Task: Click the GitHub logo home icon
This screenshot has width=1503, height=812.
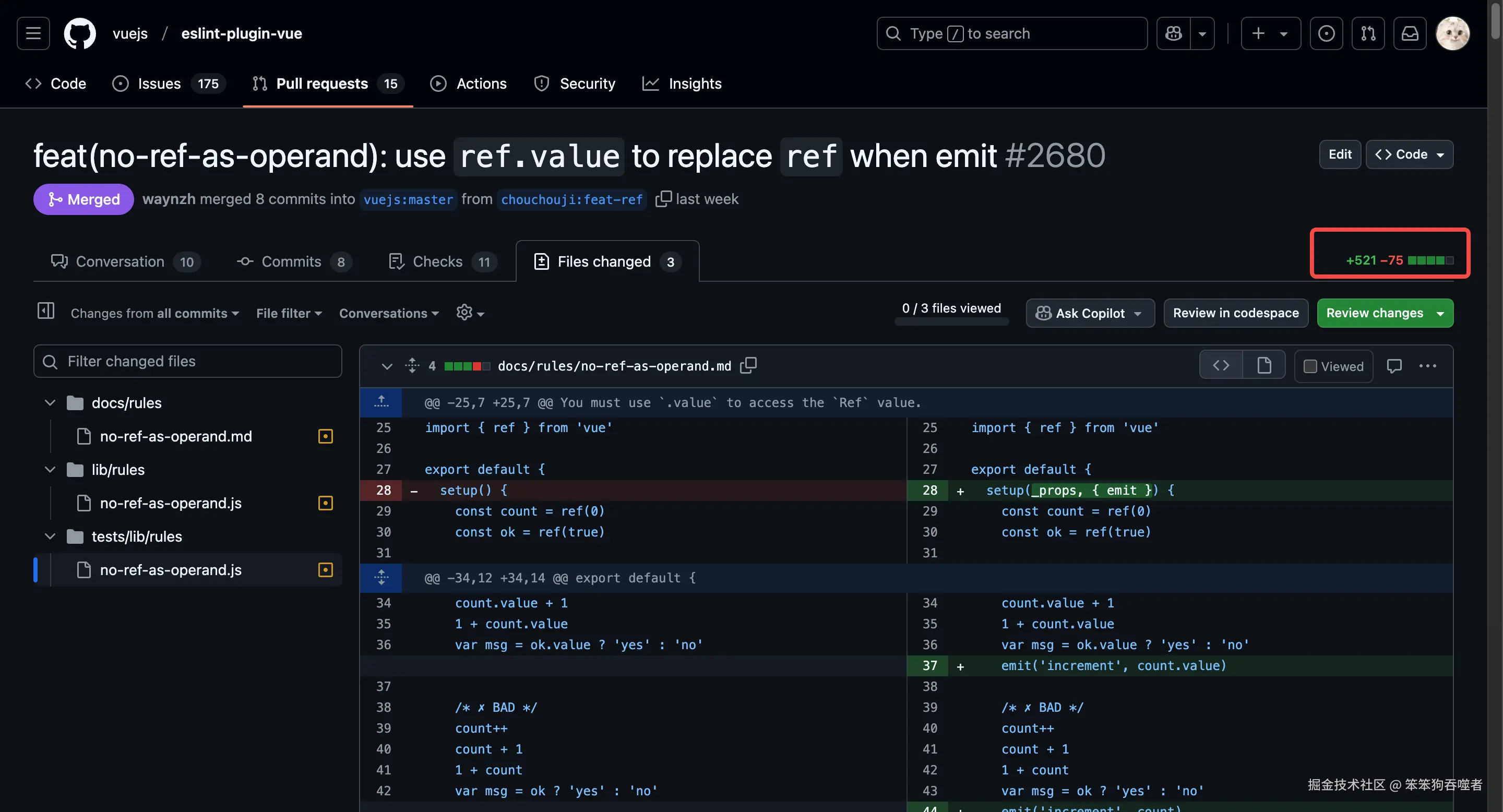Action: pos(80,33)
